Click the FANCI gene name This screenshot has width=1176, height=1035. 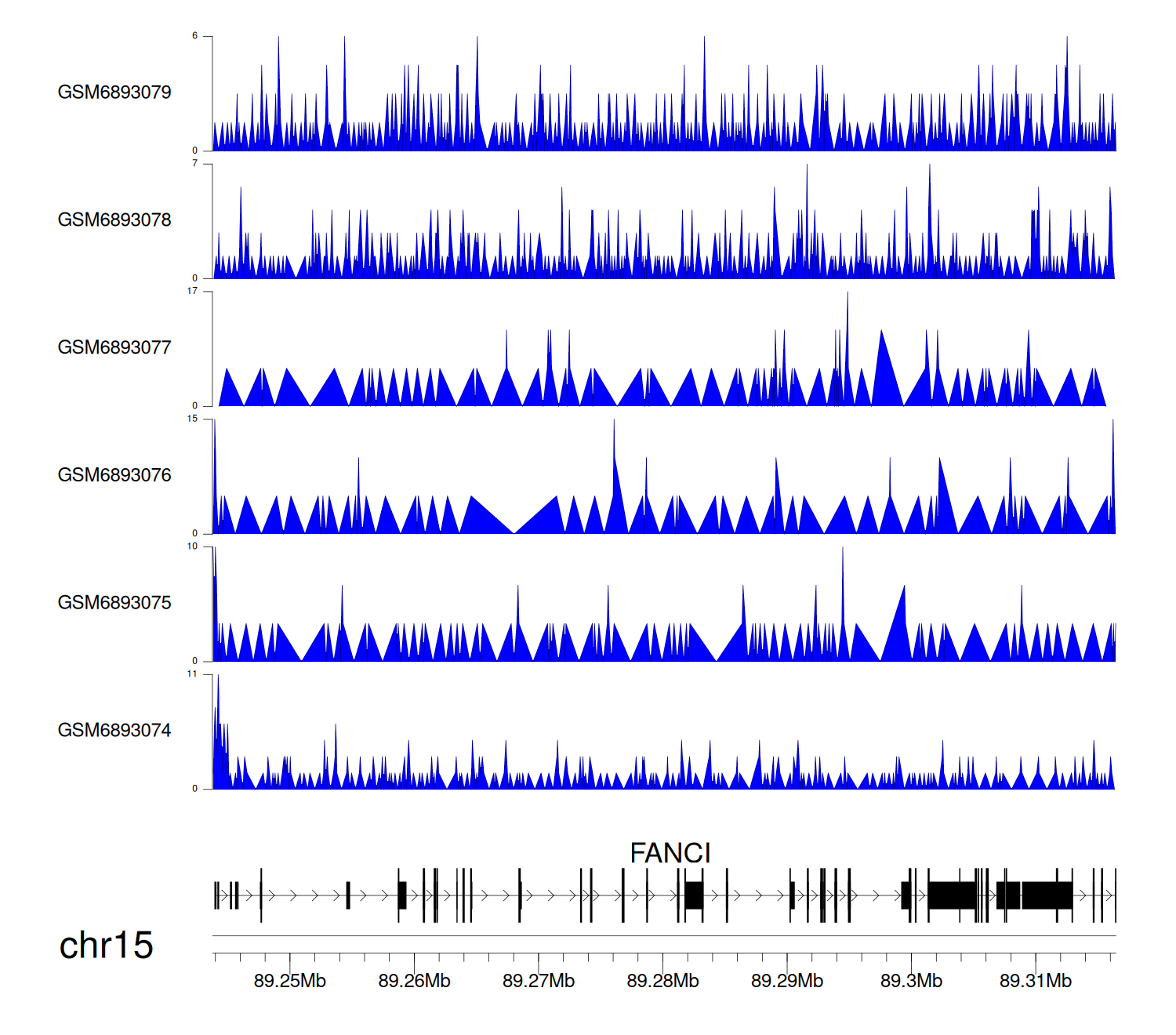[x=670, y=853]
